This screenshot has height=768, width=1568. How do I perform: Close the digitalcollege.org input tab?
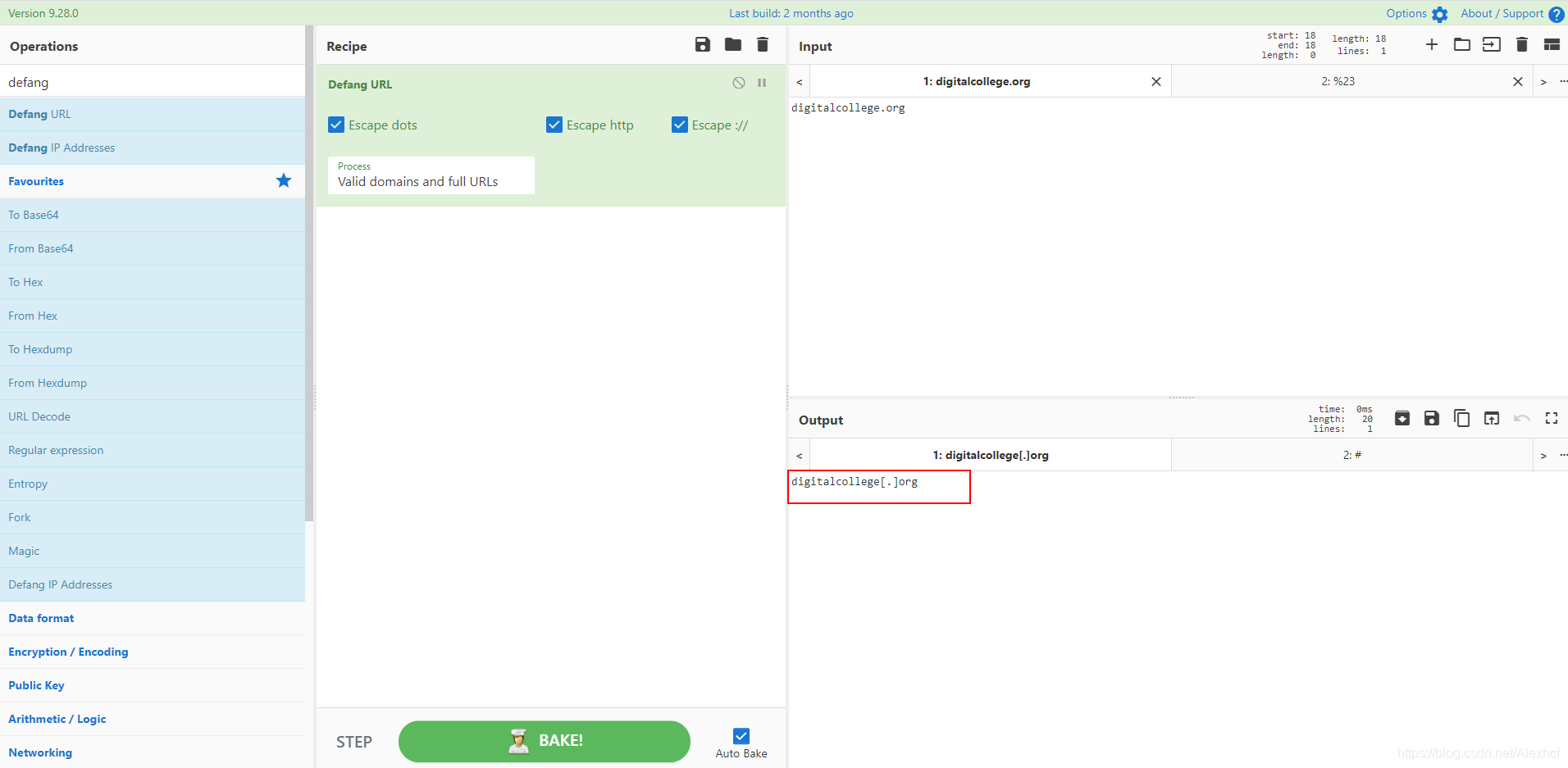point(1156,81)
